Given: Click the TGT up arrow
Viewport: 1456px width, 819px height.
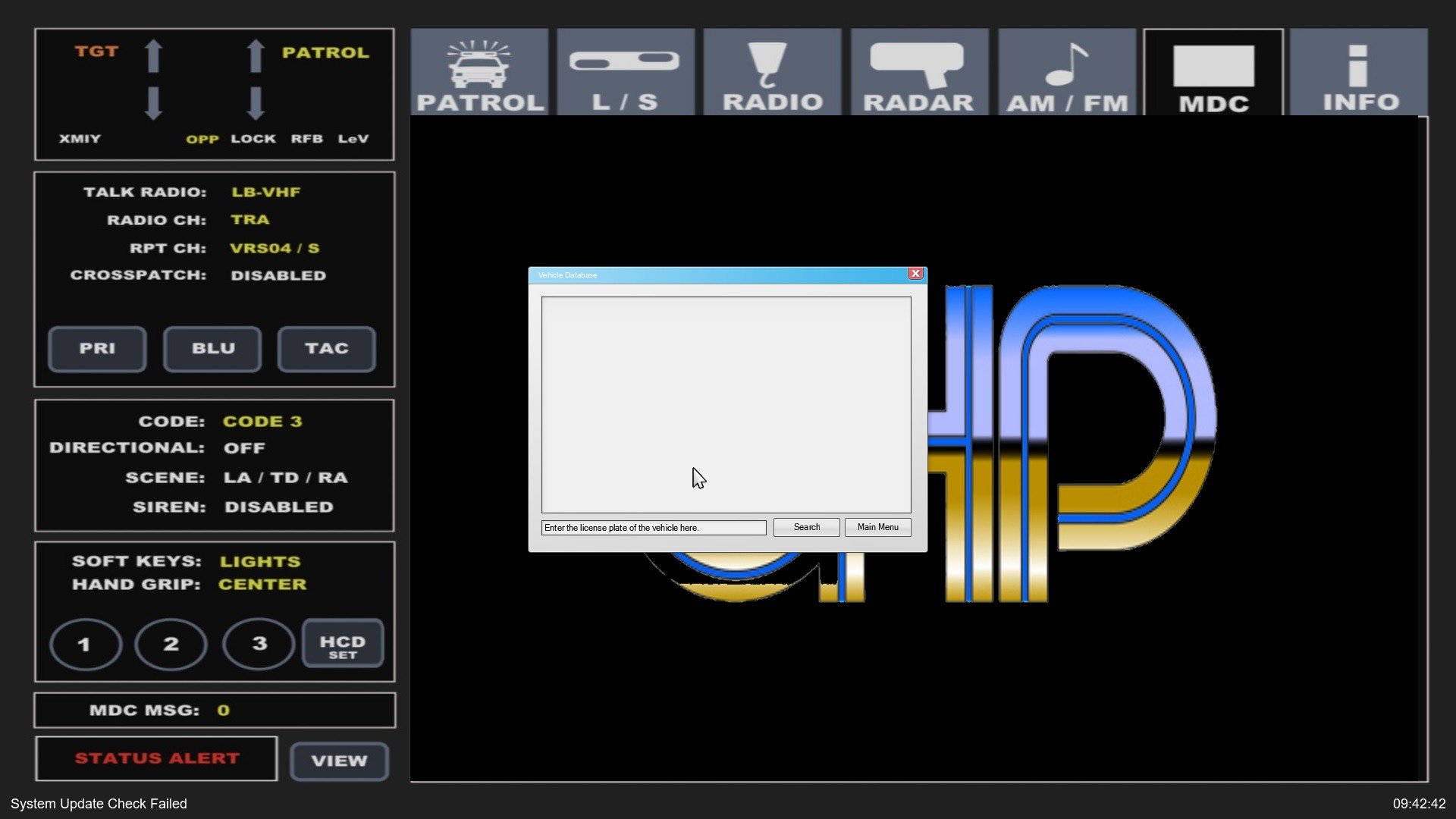Looking at the screenshot, I should click(153, 56).
